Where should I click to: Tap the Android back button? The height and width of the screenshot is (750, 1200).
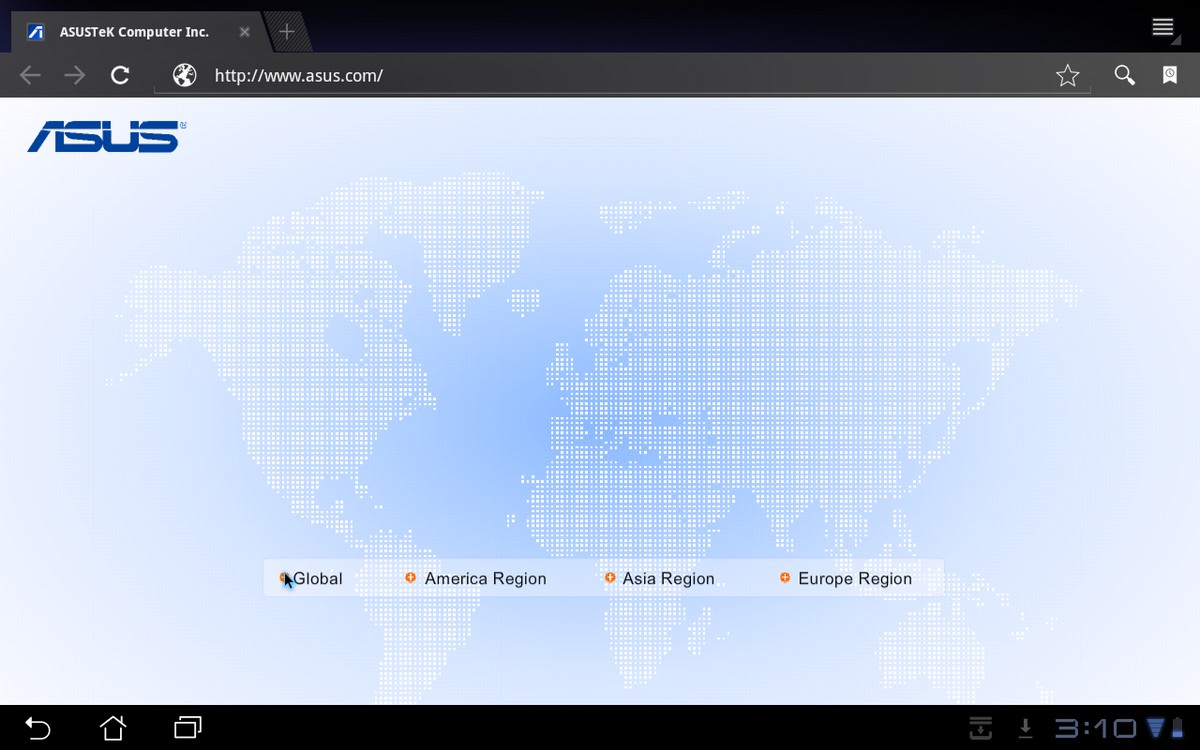[37, 727]
